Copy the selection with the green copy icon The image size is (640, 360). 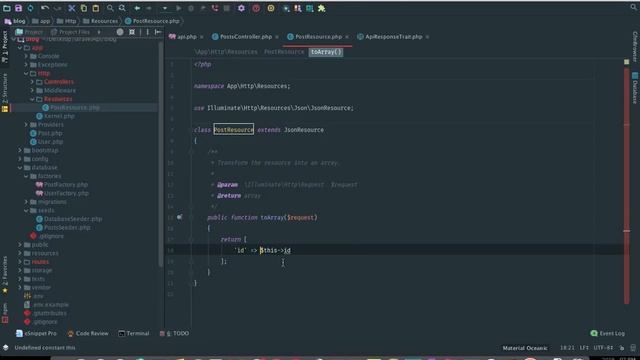(84, 8)
